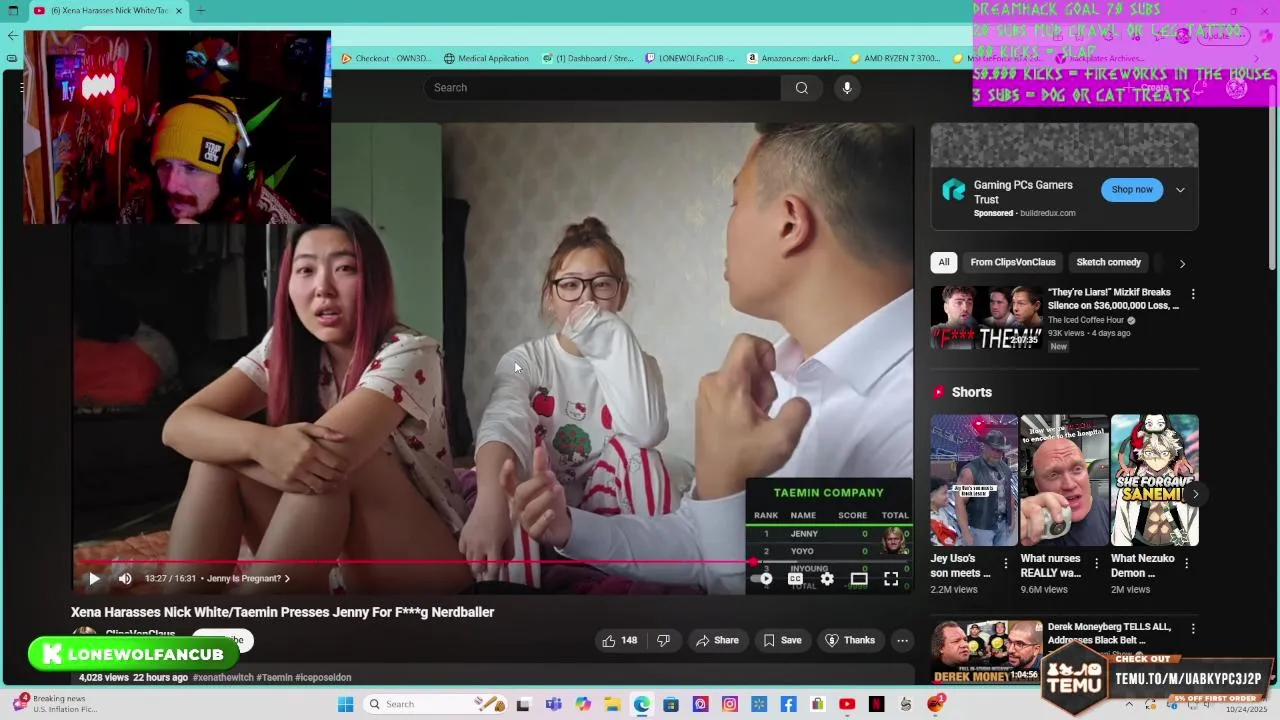Open the Mizkif 'They're Liars!' video thumbnail
Image resolution: width=1280 pixels, height=720 pixels.
986,318
